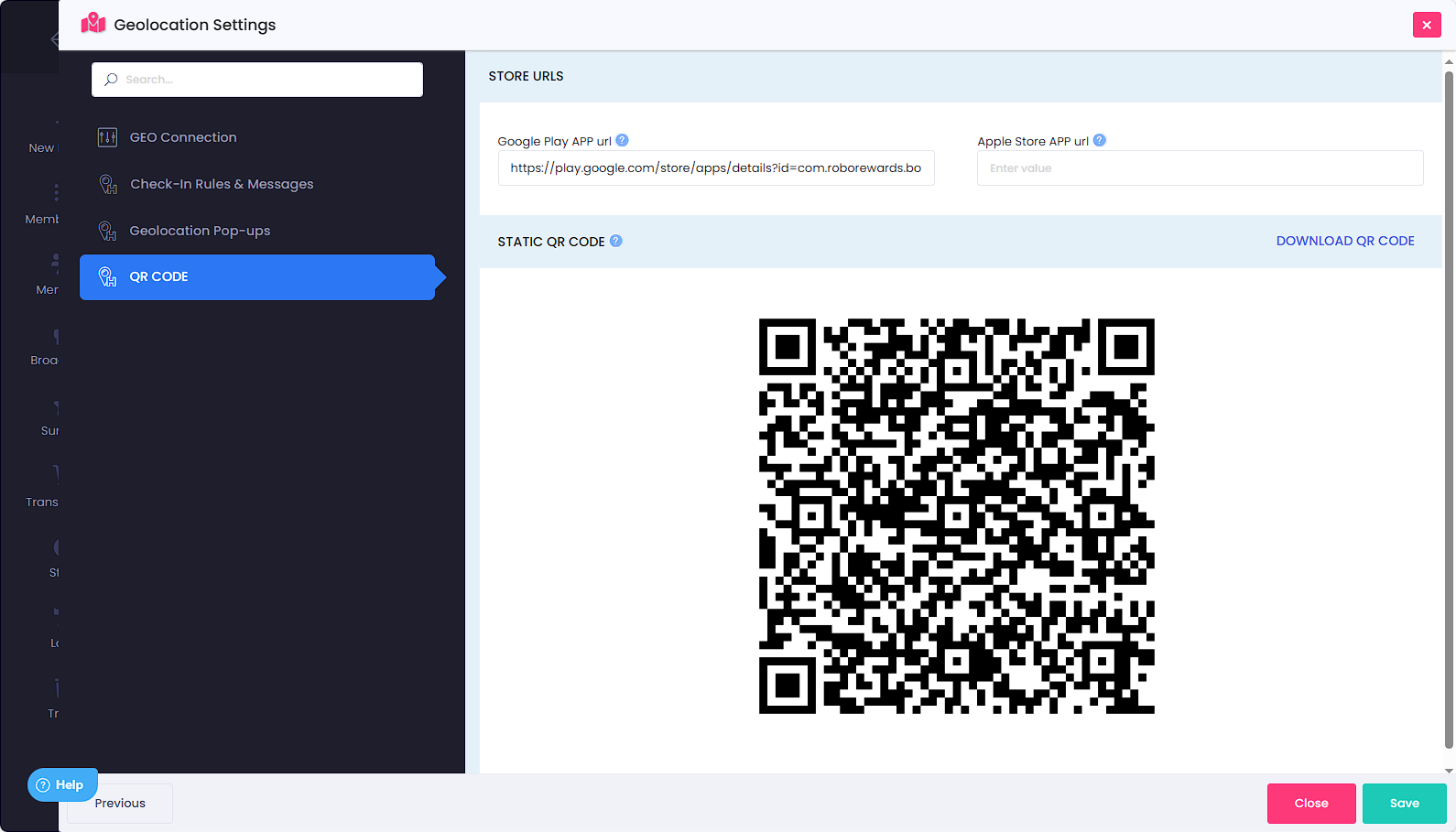Go to Previous step
Screen dimensions: 1456x832
[120, 804]
